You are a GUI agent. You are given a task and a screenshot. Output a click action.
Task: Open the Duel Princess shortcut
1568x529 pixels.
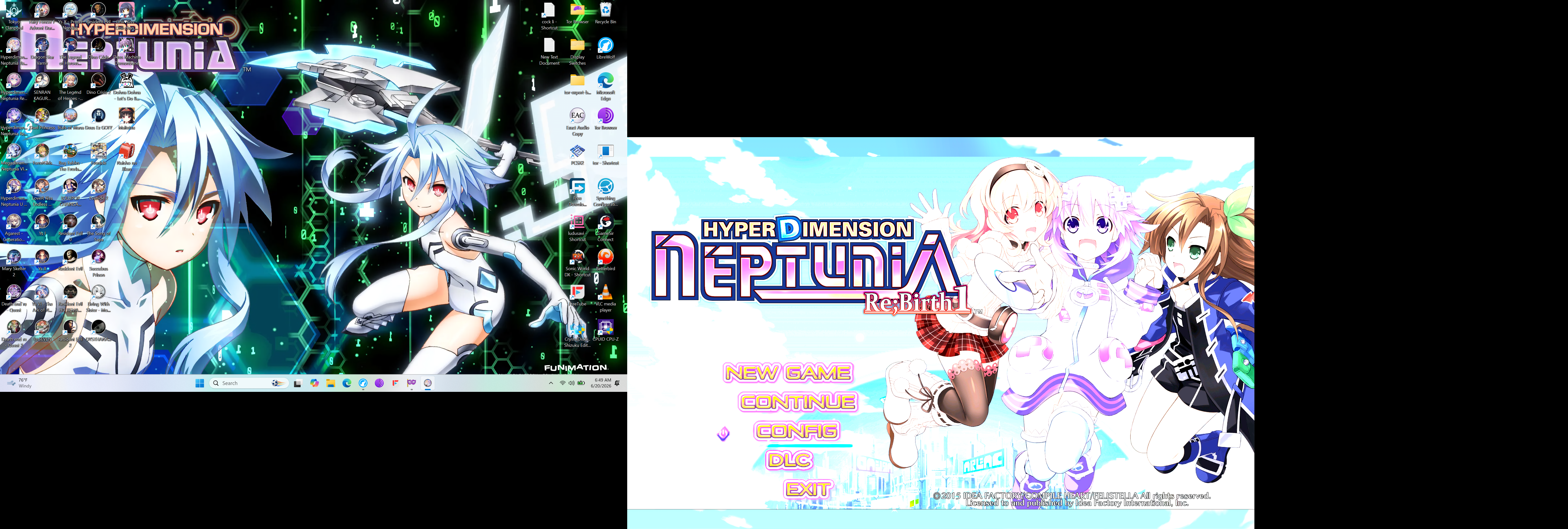pos(42,119)
